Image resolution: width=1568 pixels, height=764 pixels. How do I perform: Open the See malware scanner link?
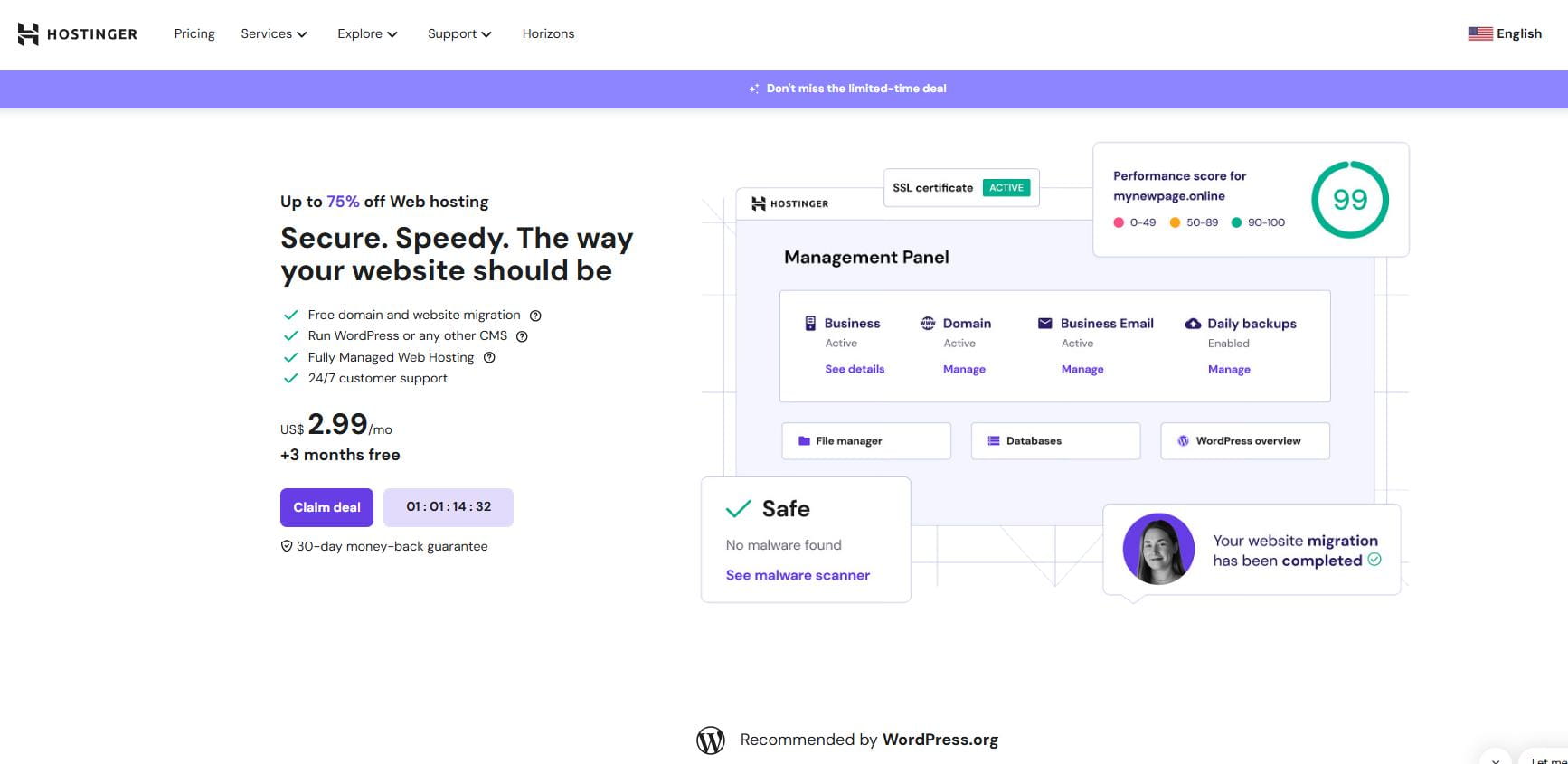pyautogui.click(x=798, y=575)
